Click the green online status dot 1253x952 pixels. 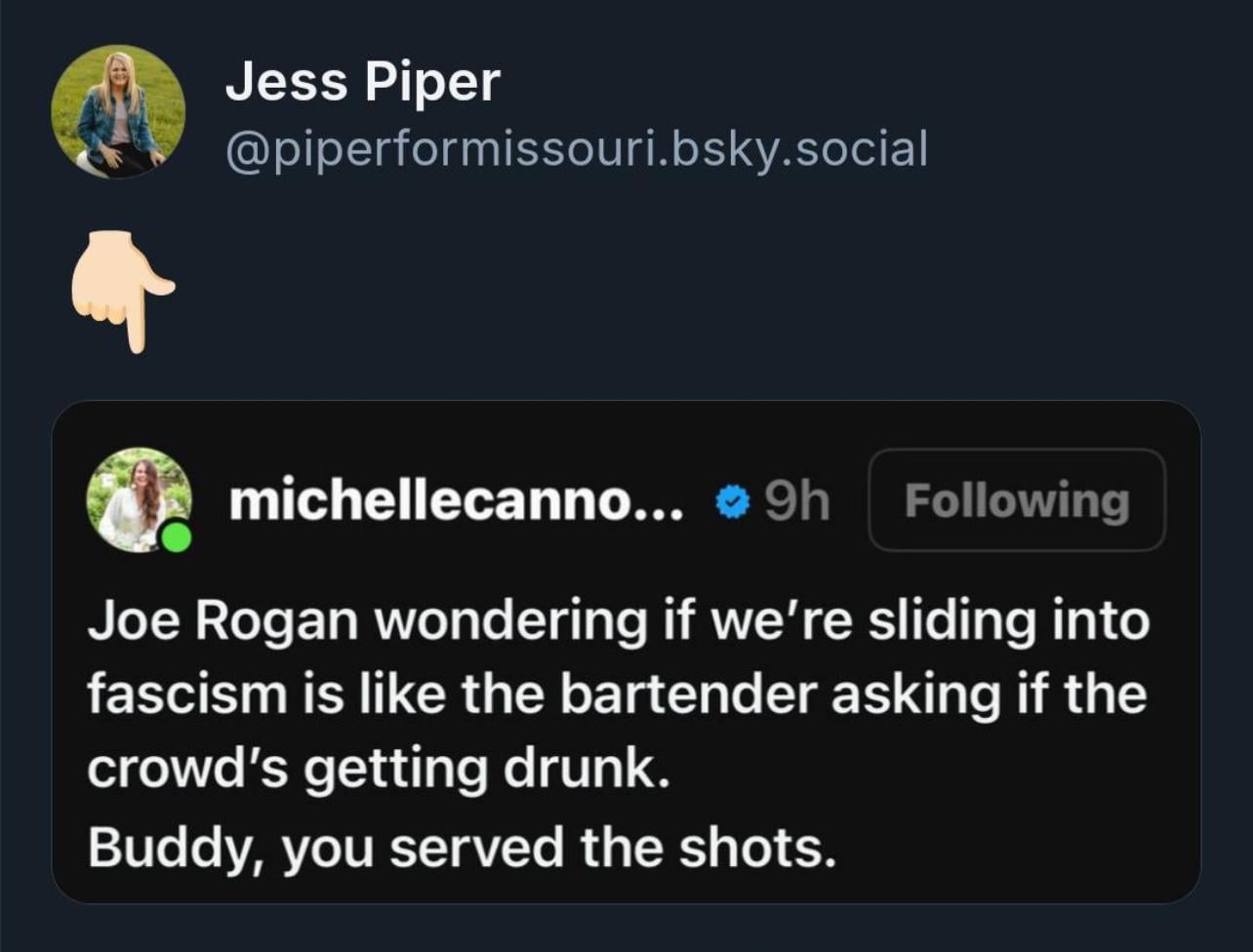pos(176,537)
